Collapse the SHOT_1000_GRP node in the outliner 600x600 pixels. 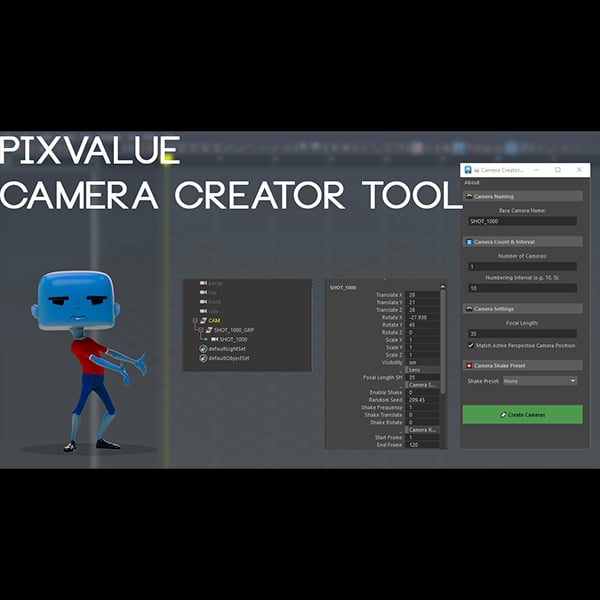point(201,330)
